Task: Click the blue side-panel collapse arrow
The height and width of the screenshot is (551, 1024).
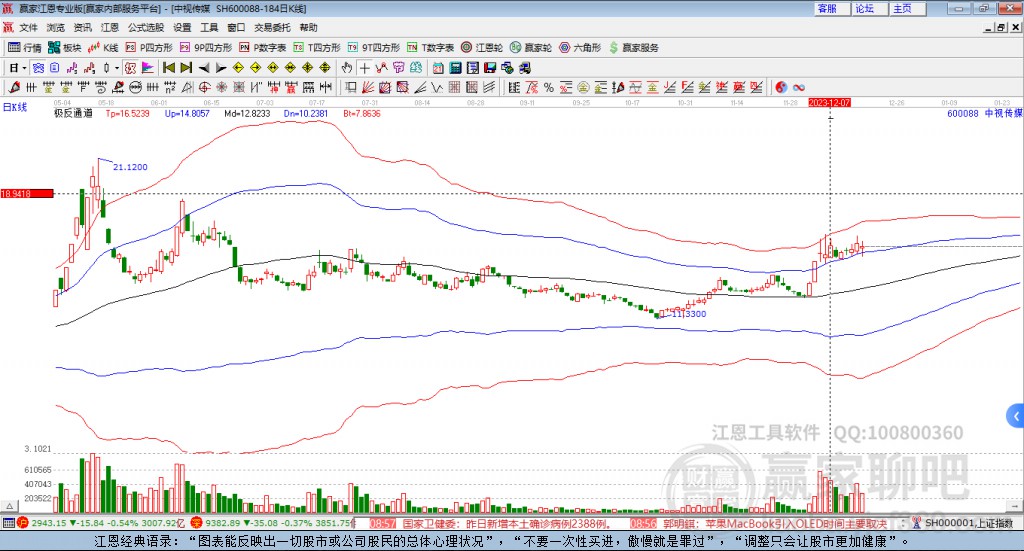Action: point(1016,416)
